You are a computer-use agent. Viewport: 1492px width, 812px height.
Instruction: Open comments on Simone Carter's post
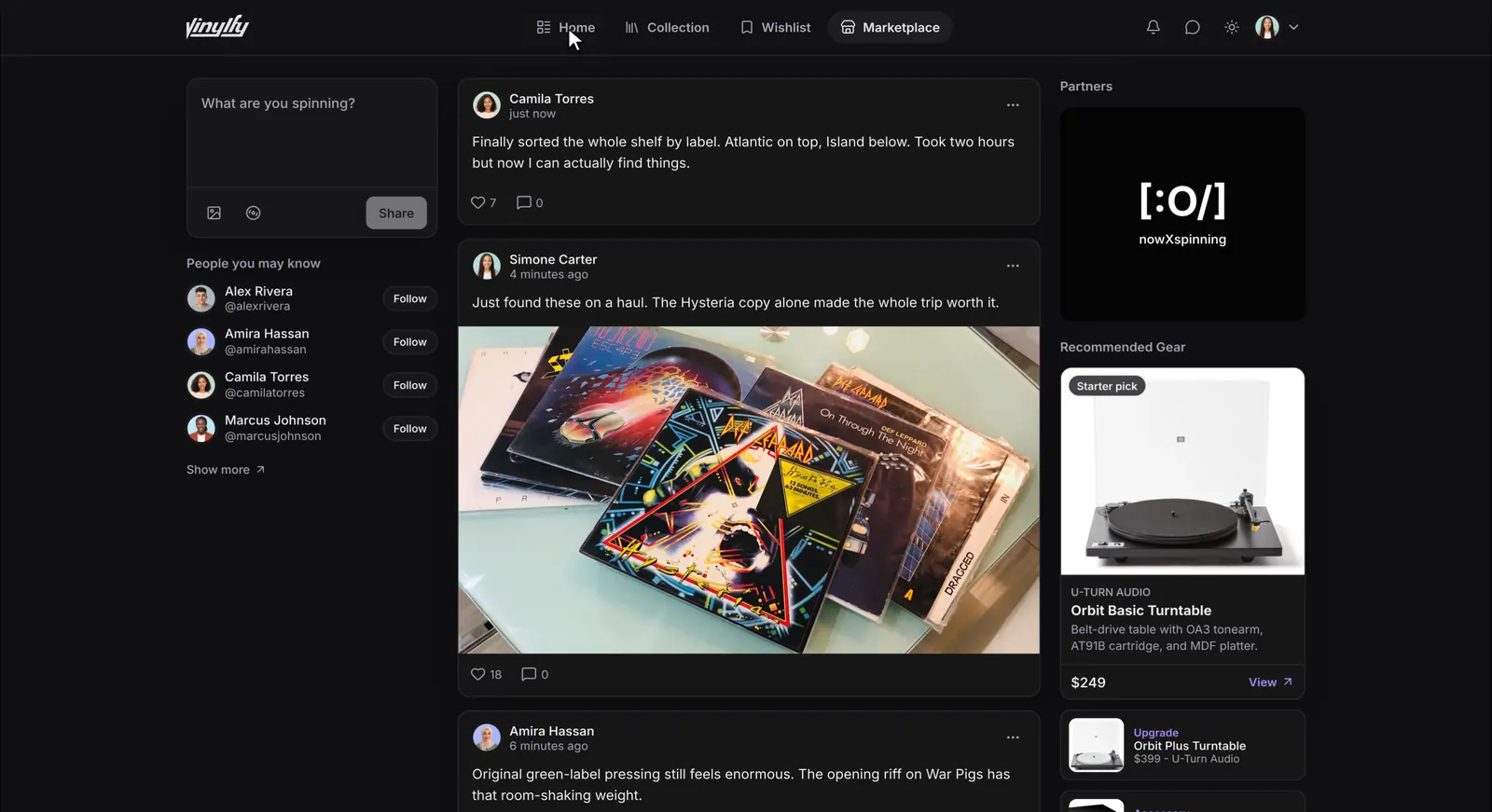[x=534, y=674]
